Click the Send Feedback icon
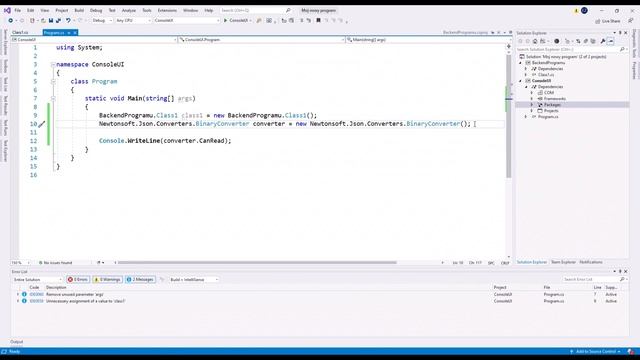Screen dimensions: 640x360 [x=631, y=20]
